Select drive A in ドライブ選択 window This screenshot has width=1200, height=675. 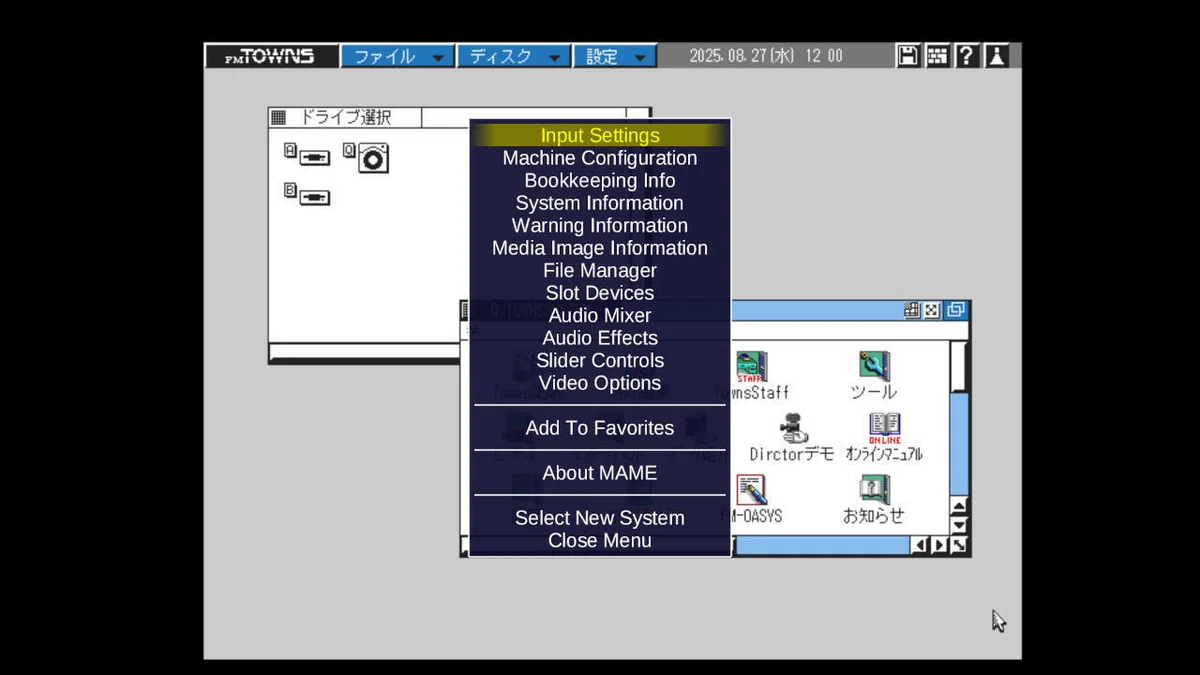(x=308, y=155)
